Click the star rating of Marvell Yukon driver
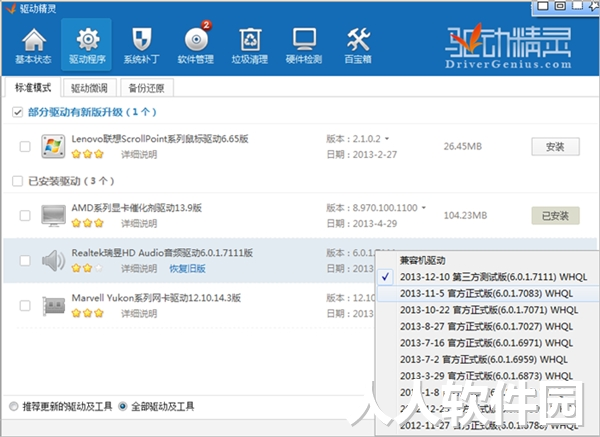Screen dimensions: 600x437 click(x=88, y=313)
